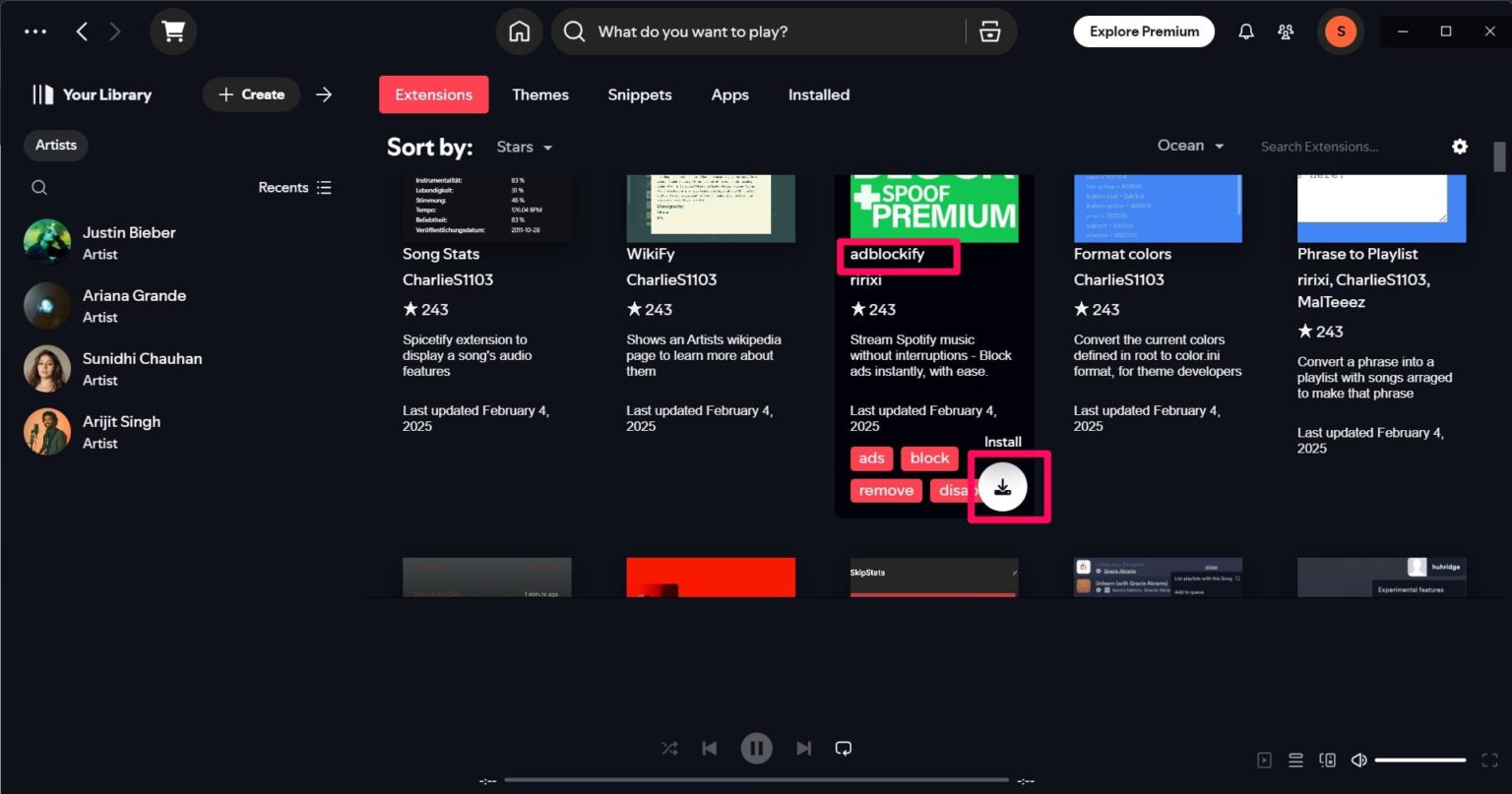Switch to the Installed tab
Image resolution: width=1512 pixels, height=794 pixels.
tap(818, 94)
